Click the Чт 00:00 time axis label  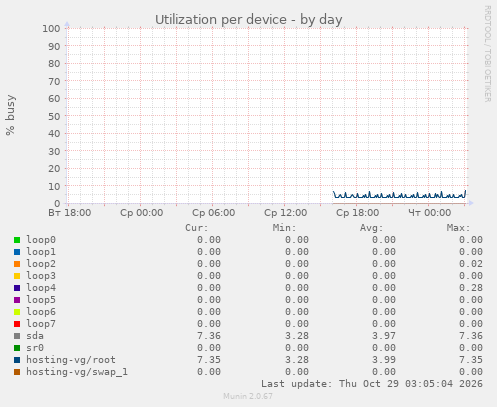click(x=430, y=213)
